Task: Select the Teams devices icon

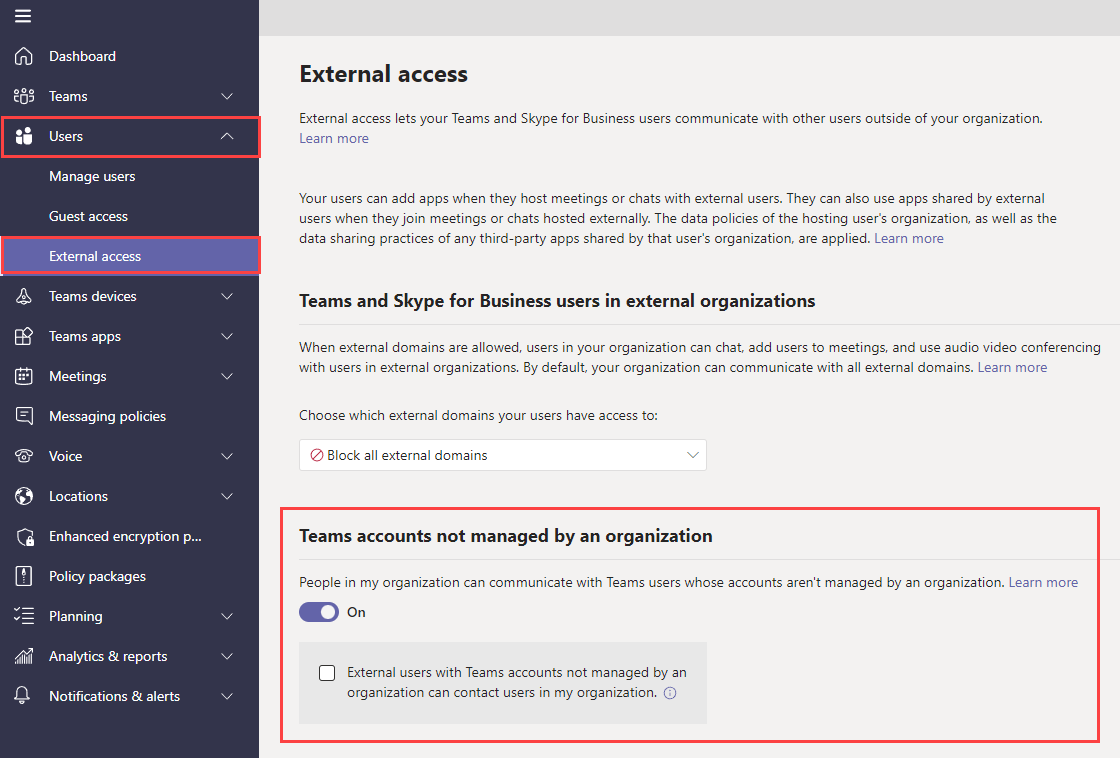Action: 22,296
